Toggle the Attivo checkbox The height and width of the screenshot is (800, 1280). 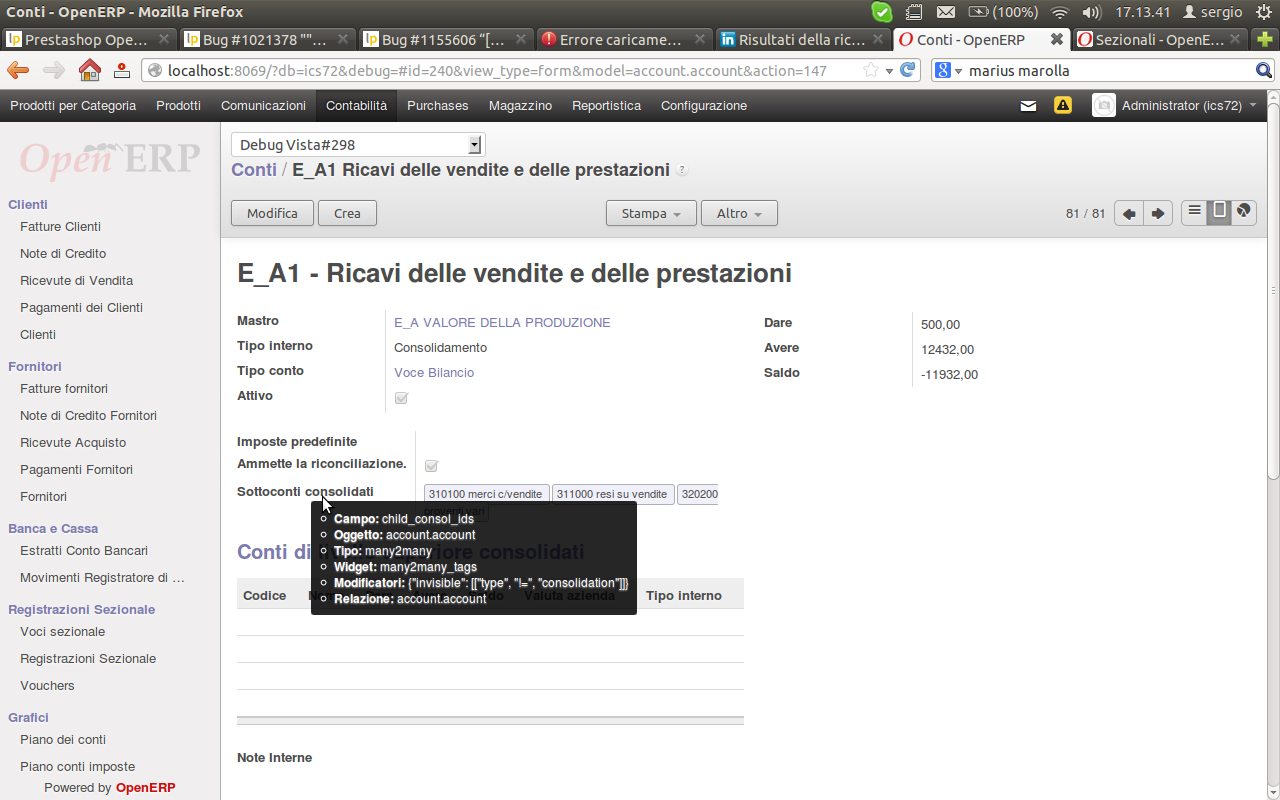[402, 398]
